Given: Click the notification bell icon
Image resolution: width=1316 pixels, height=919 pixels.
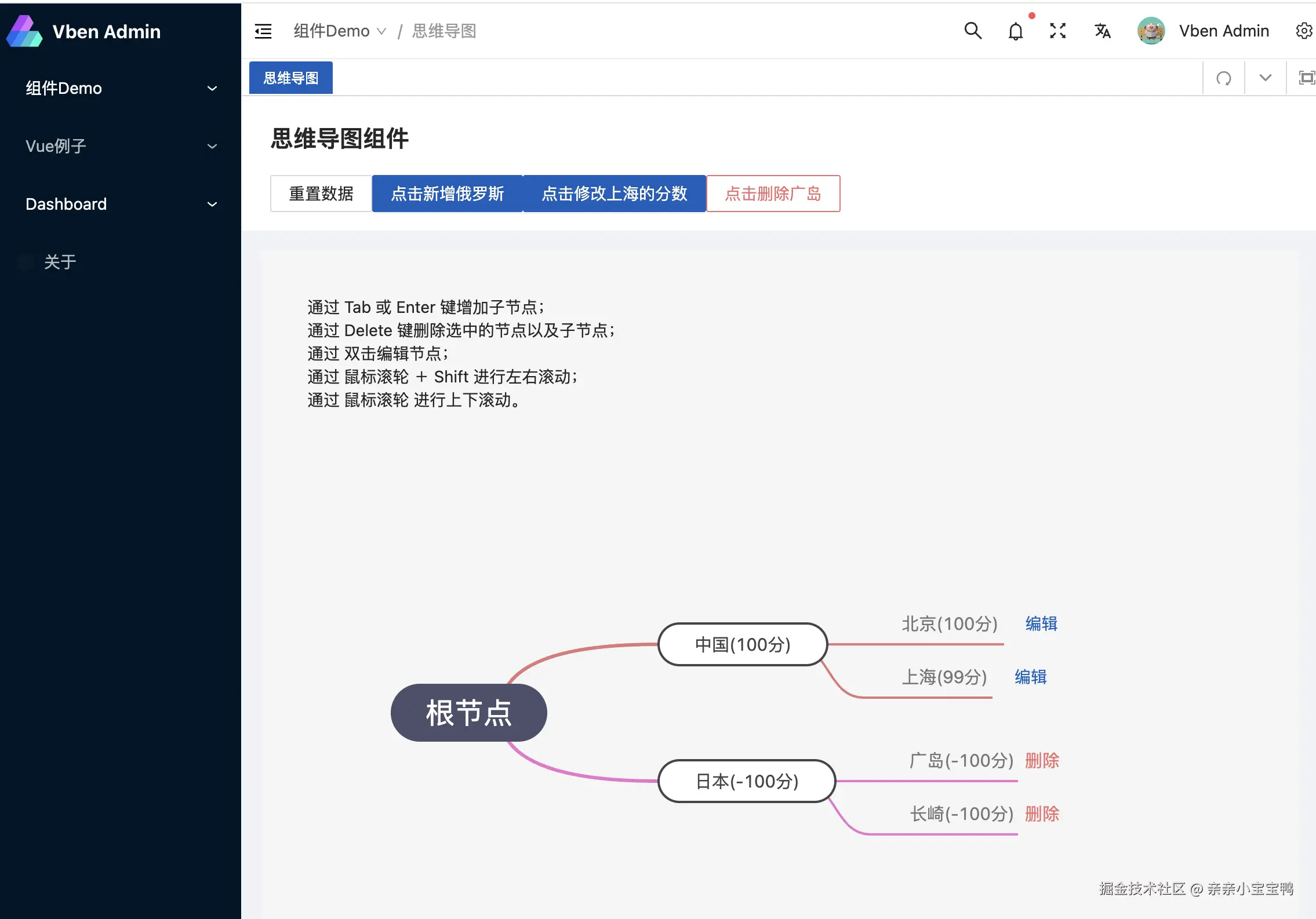Looking at the screenshot, I should point(1015,31).
